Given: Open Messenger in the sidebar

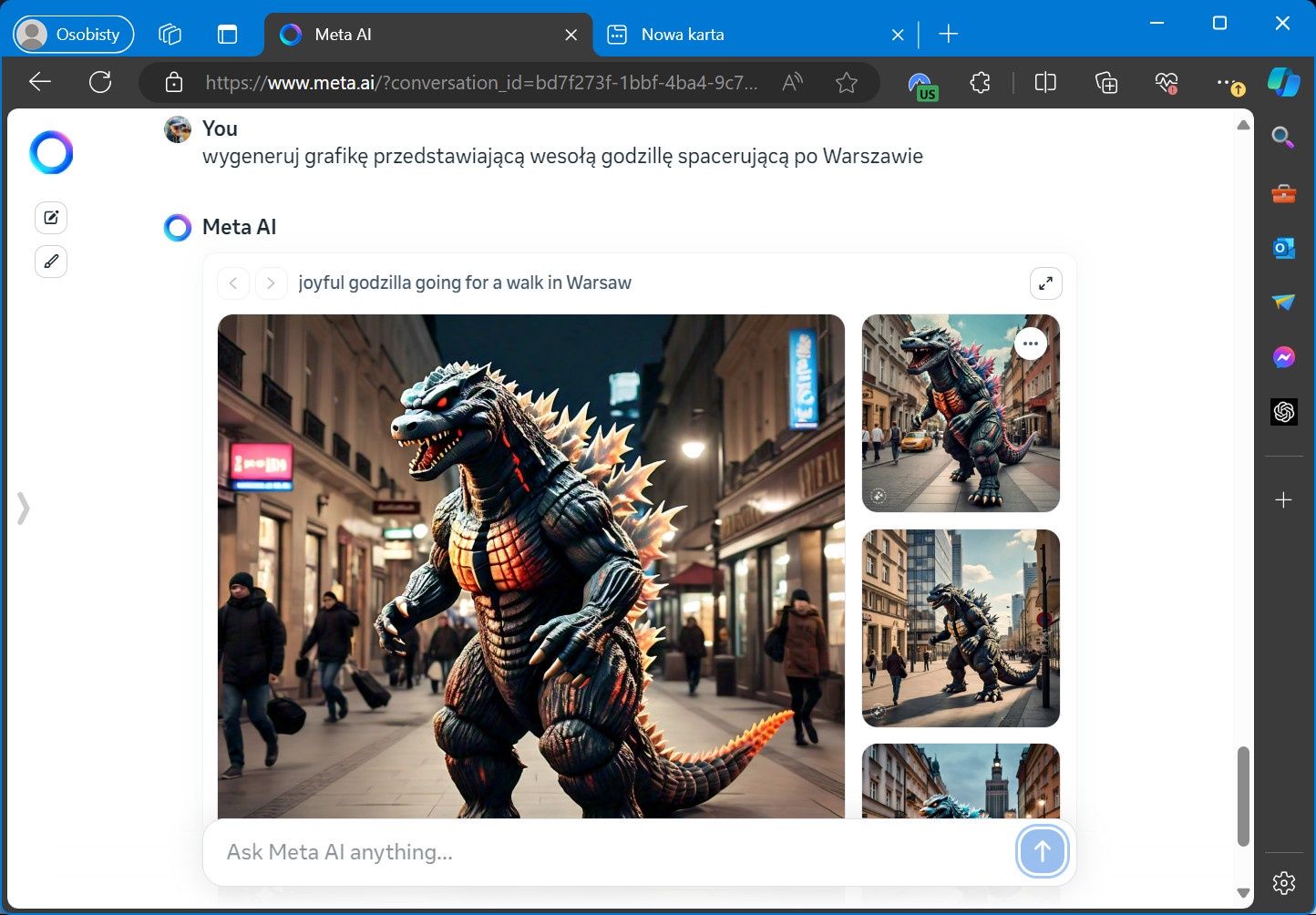Looking at the screenshot, I should (x=1283, y=357).
